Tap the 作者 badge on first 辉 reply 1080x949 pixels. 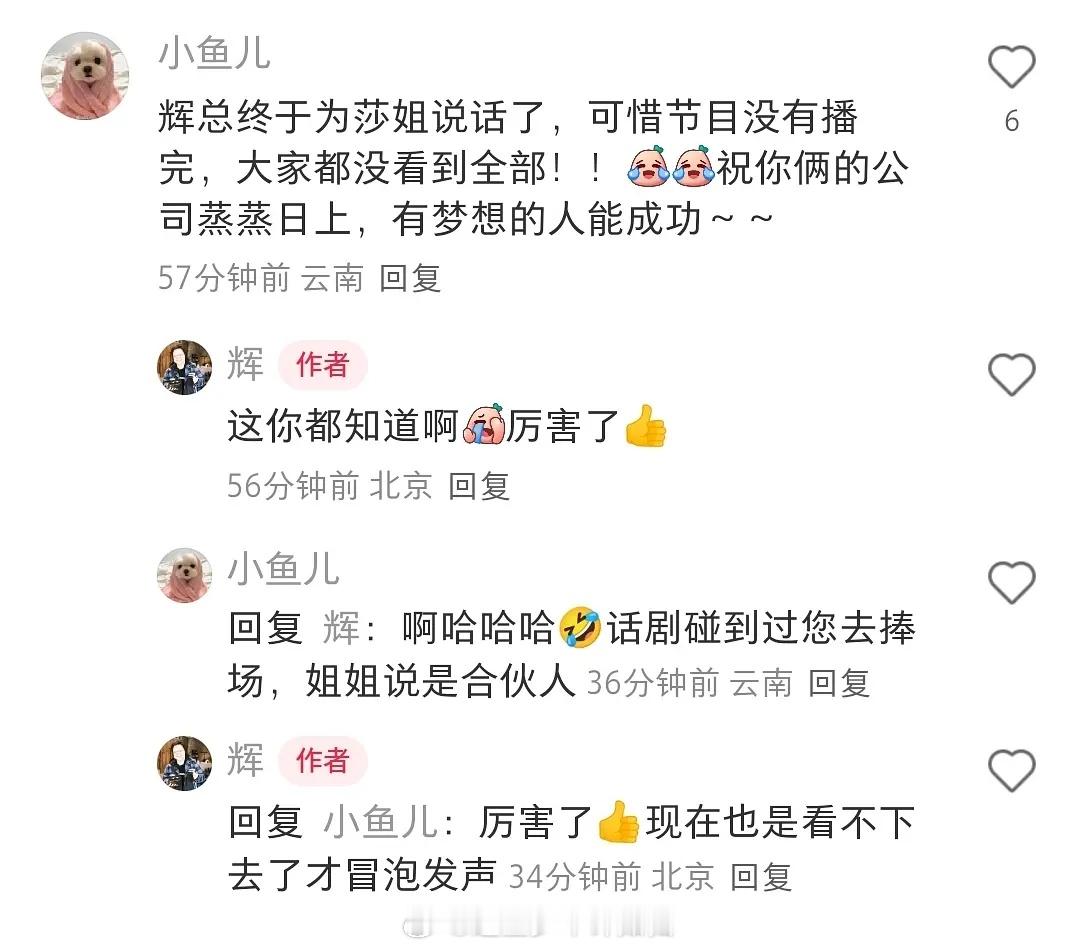[322, 365]
